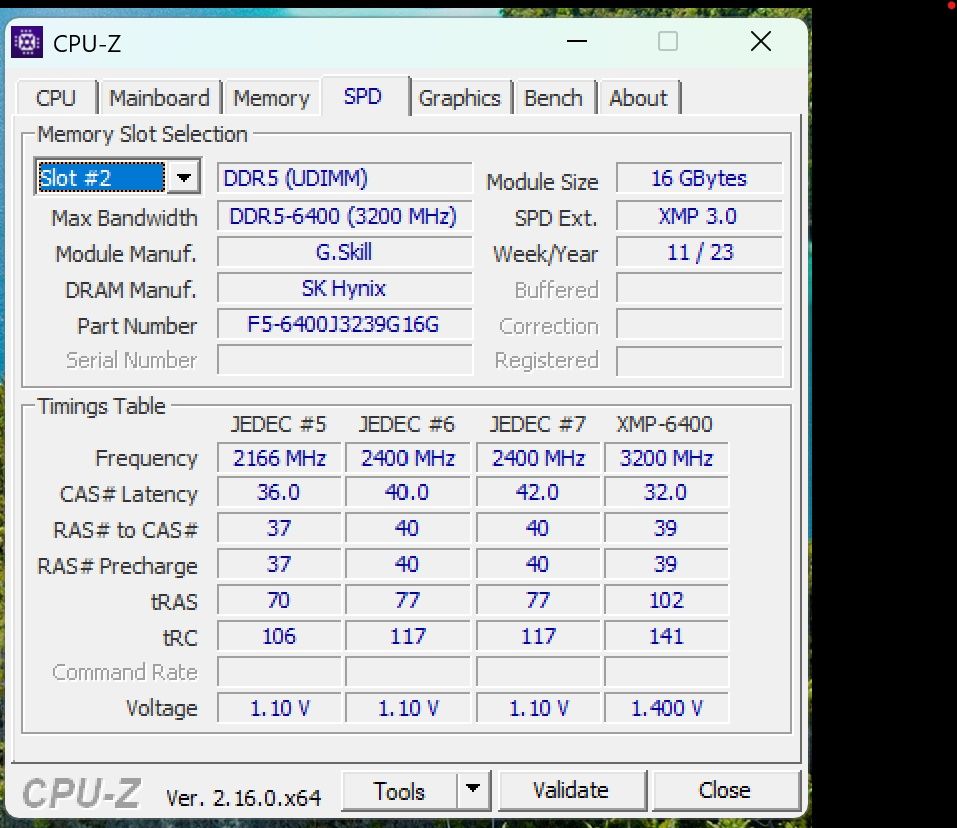Close the CPU-Z window with X
The image size is (957, 828).
[760, 41]
